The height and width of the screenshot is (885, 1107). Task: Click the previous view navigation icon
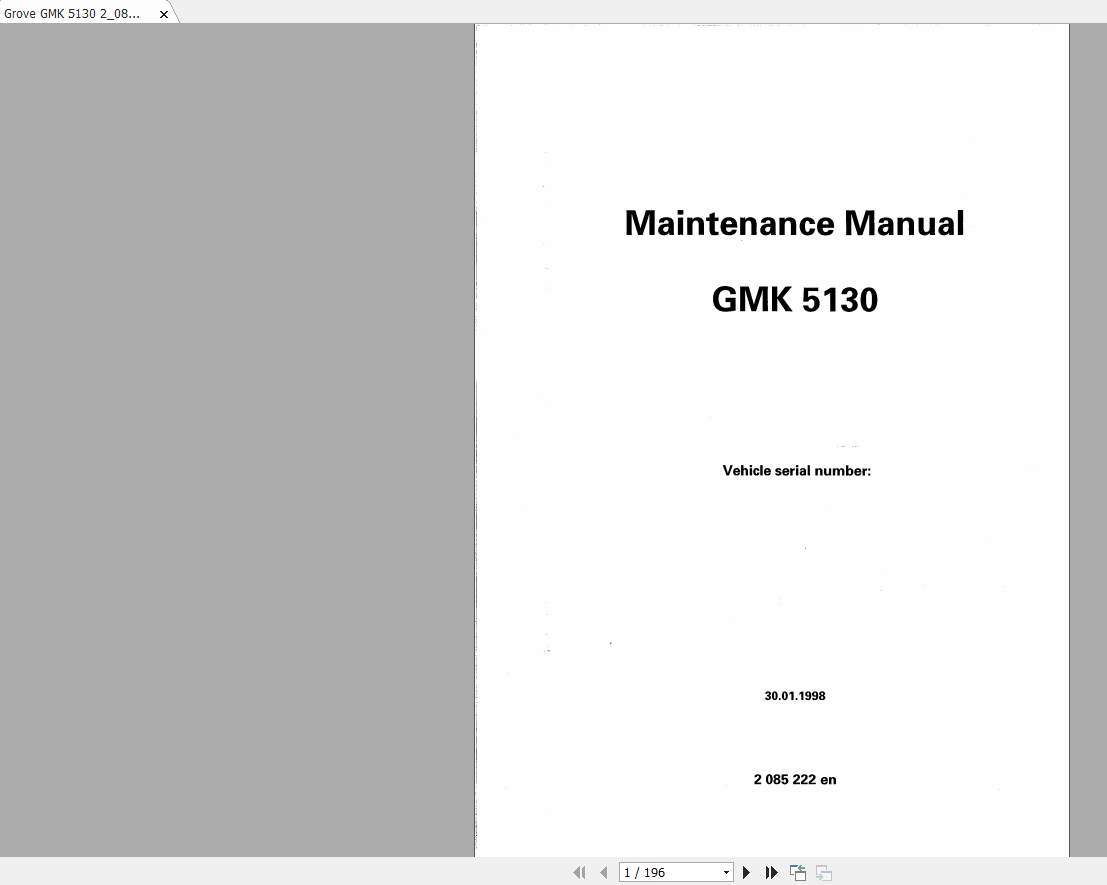(x=798, y=872)
